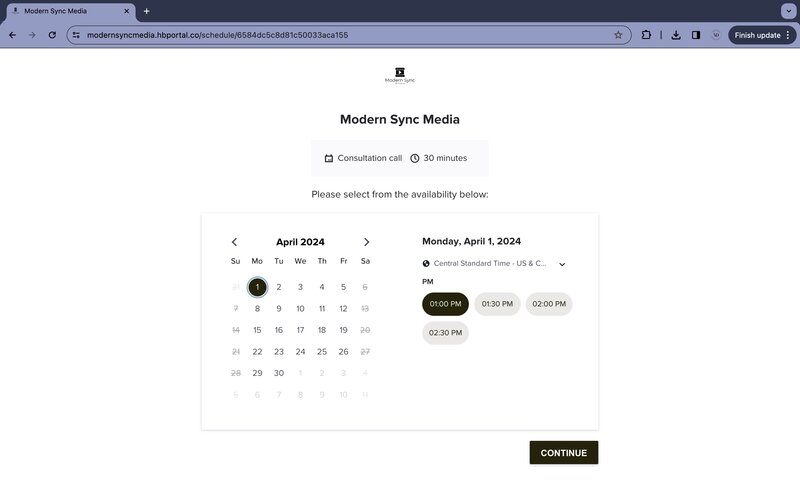Click the Consultation call label

pyautogui.click(x=370, y=158)
